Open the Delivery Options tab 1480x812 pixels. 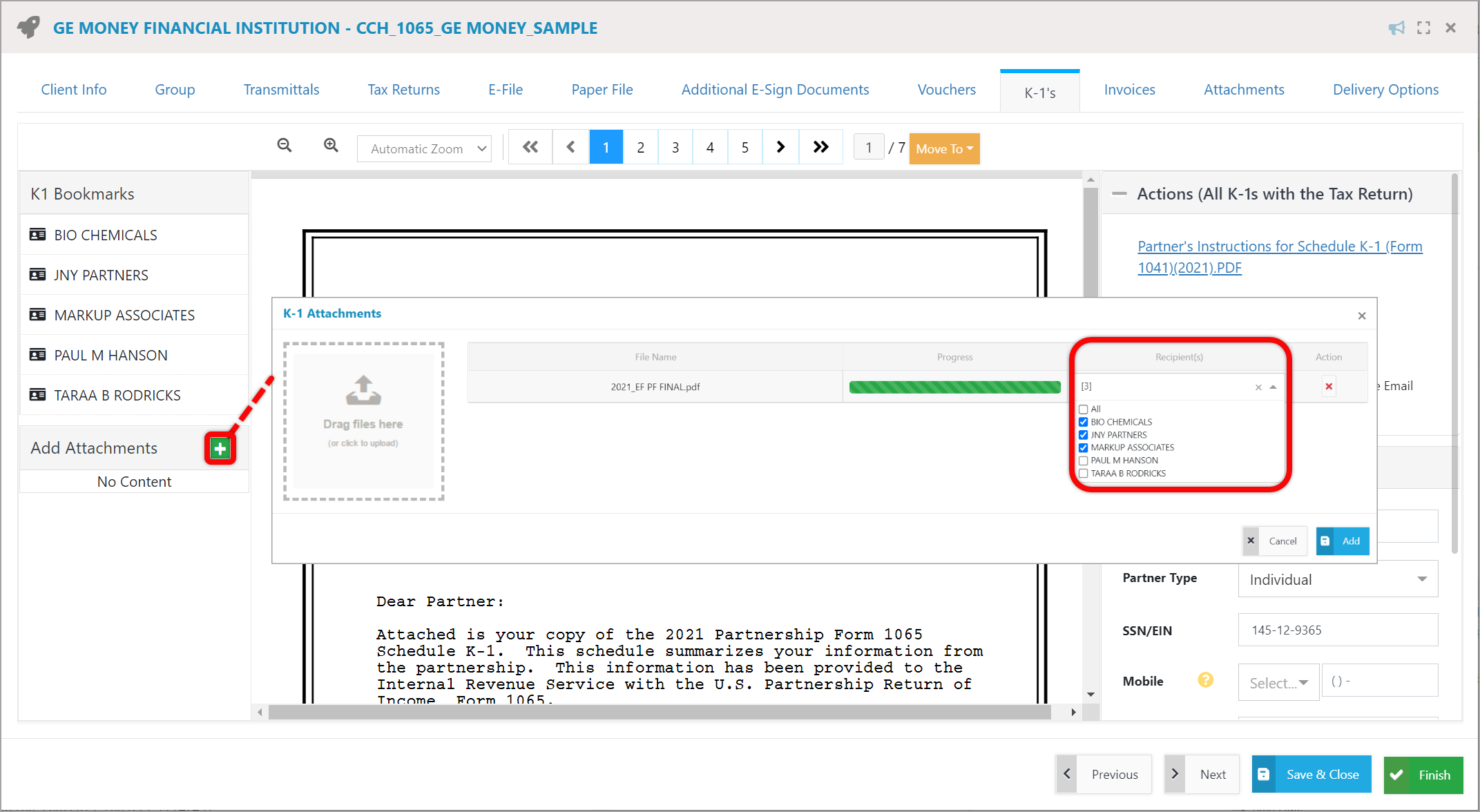pos(1385,90)
